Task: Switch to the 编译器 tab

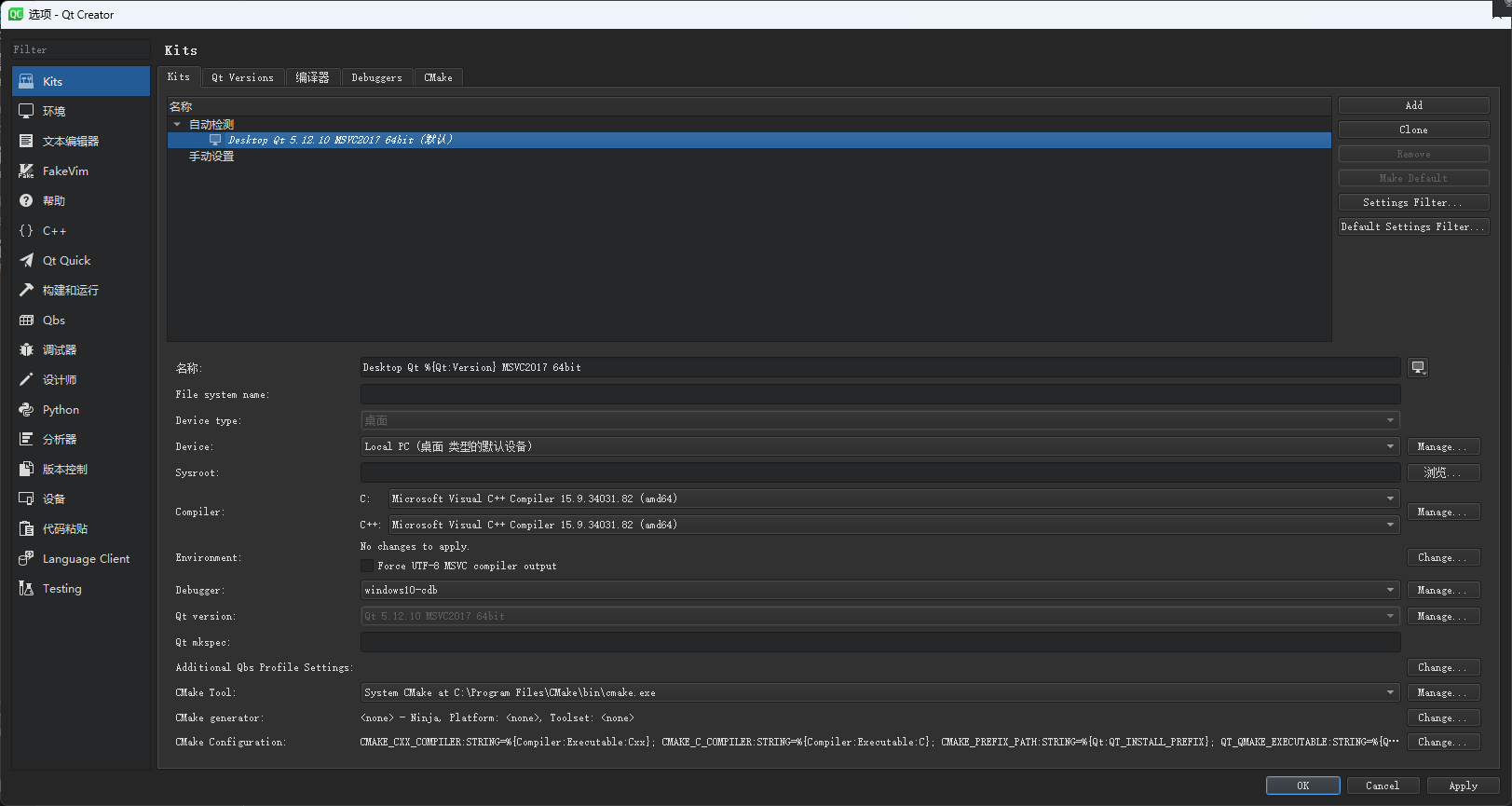Action: click(312, 77)
